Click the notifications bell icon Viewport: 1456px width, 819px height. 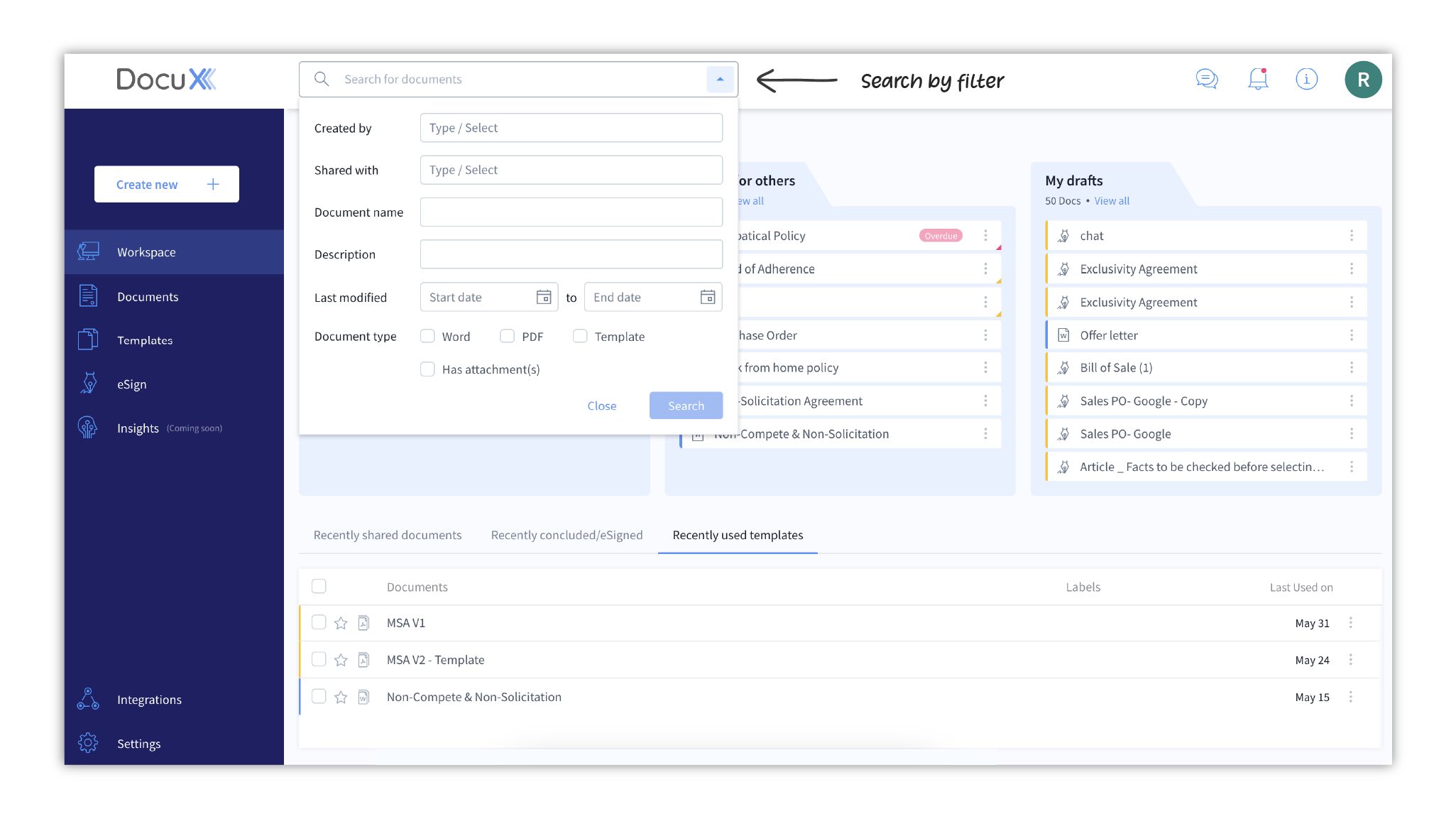pos(1257,79)
